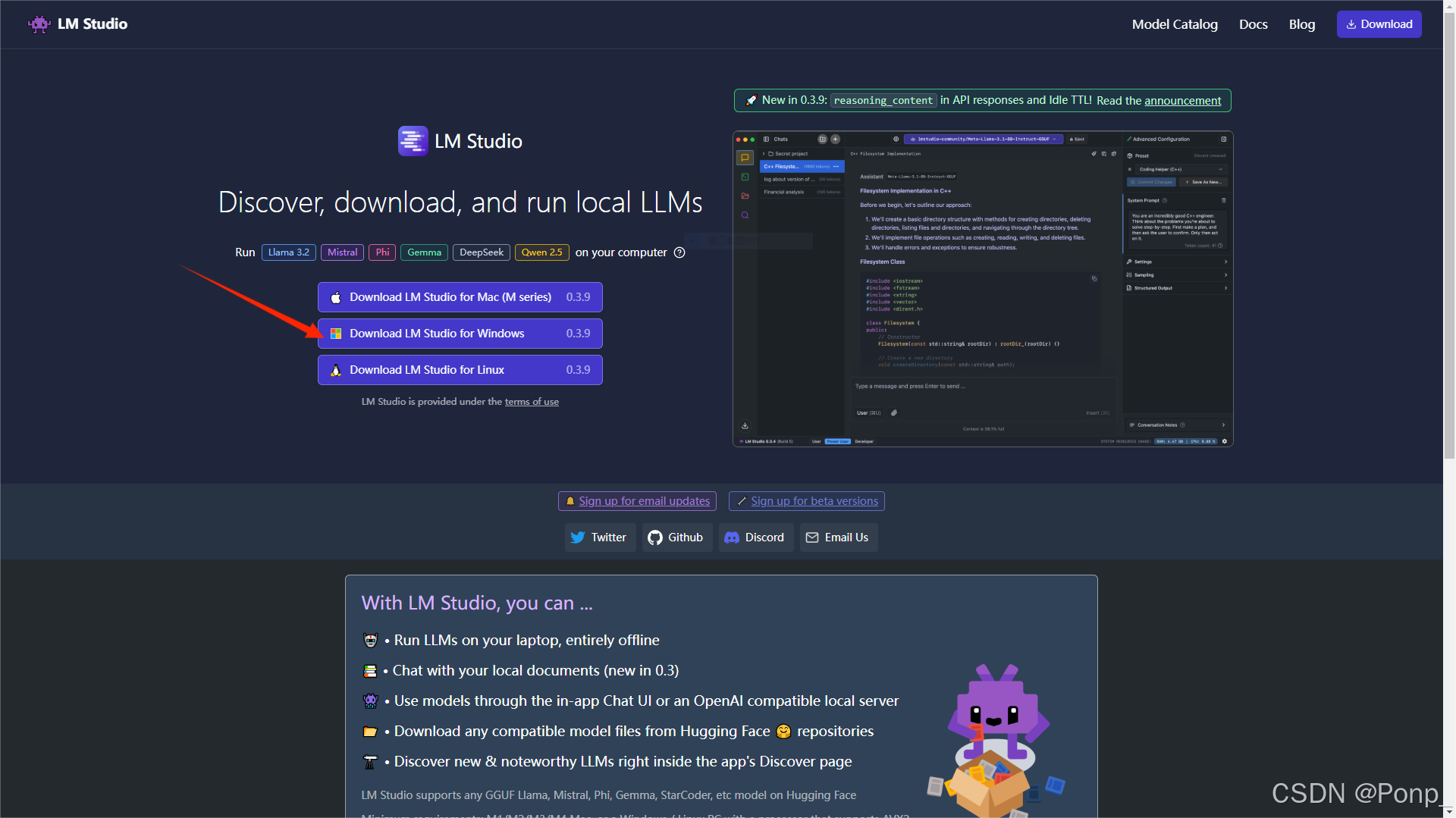Viewport: 1456px width, 818px height.
Task: Select the Qwen 2.5 model tag
Action: coord(542,252)
